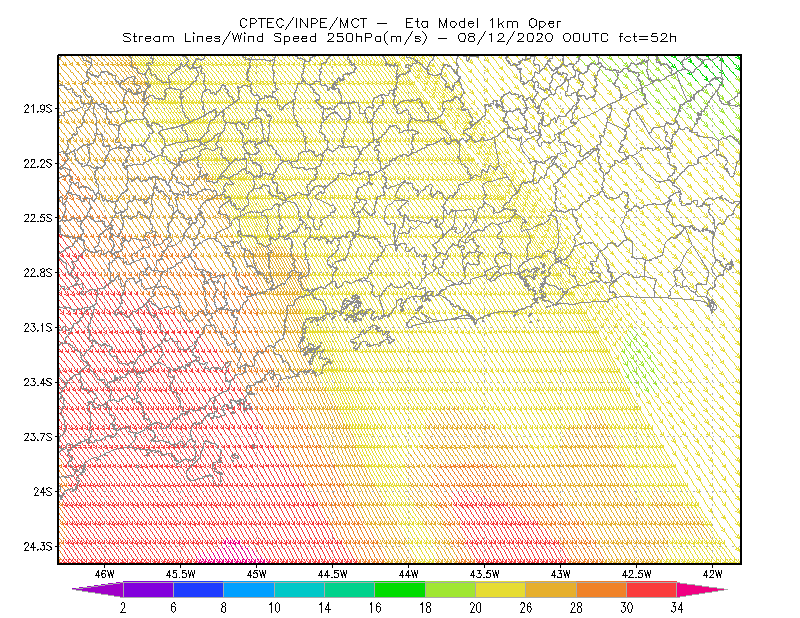
Task: Click the purple color swatch labeled 2-6
Action: pos(148,589)
